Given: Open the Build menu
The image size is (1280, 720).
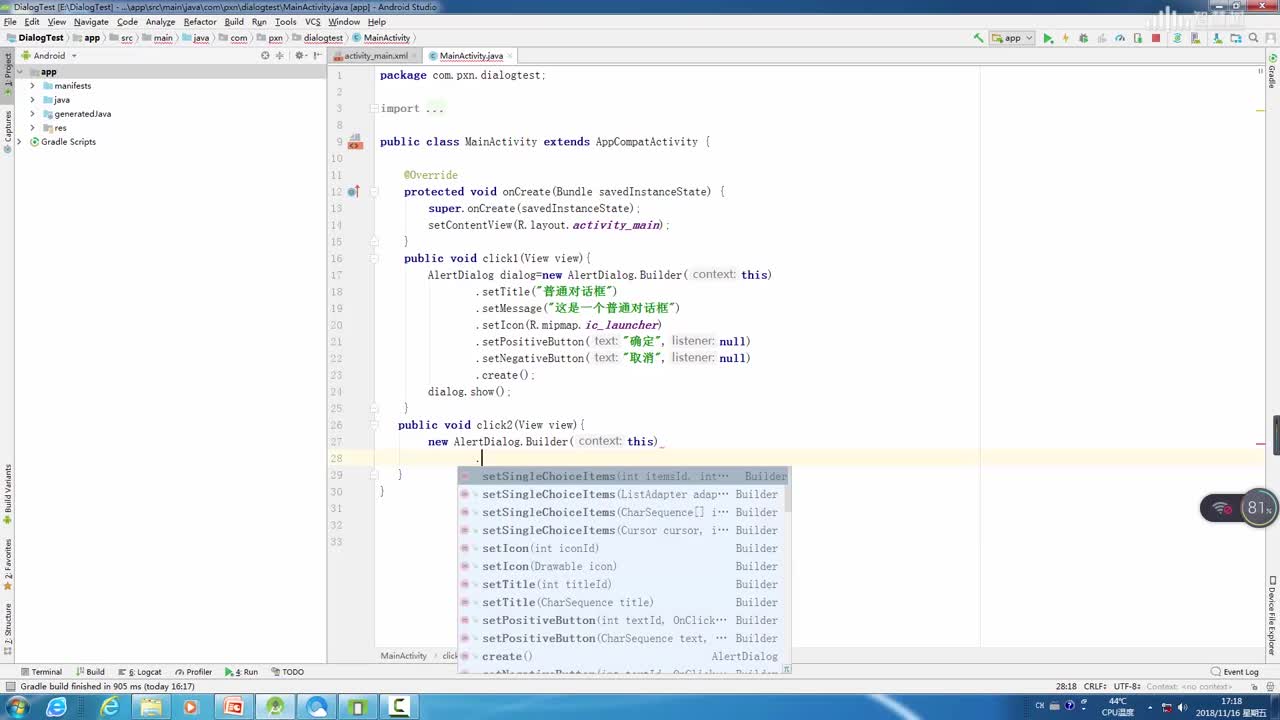Looking at the screenshot, I should (x=234, y=22).
